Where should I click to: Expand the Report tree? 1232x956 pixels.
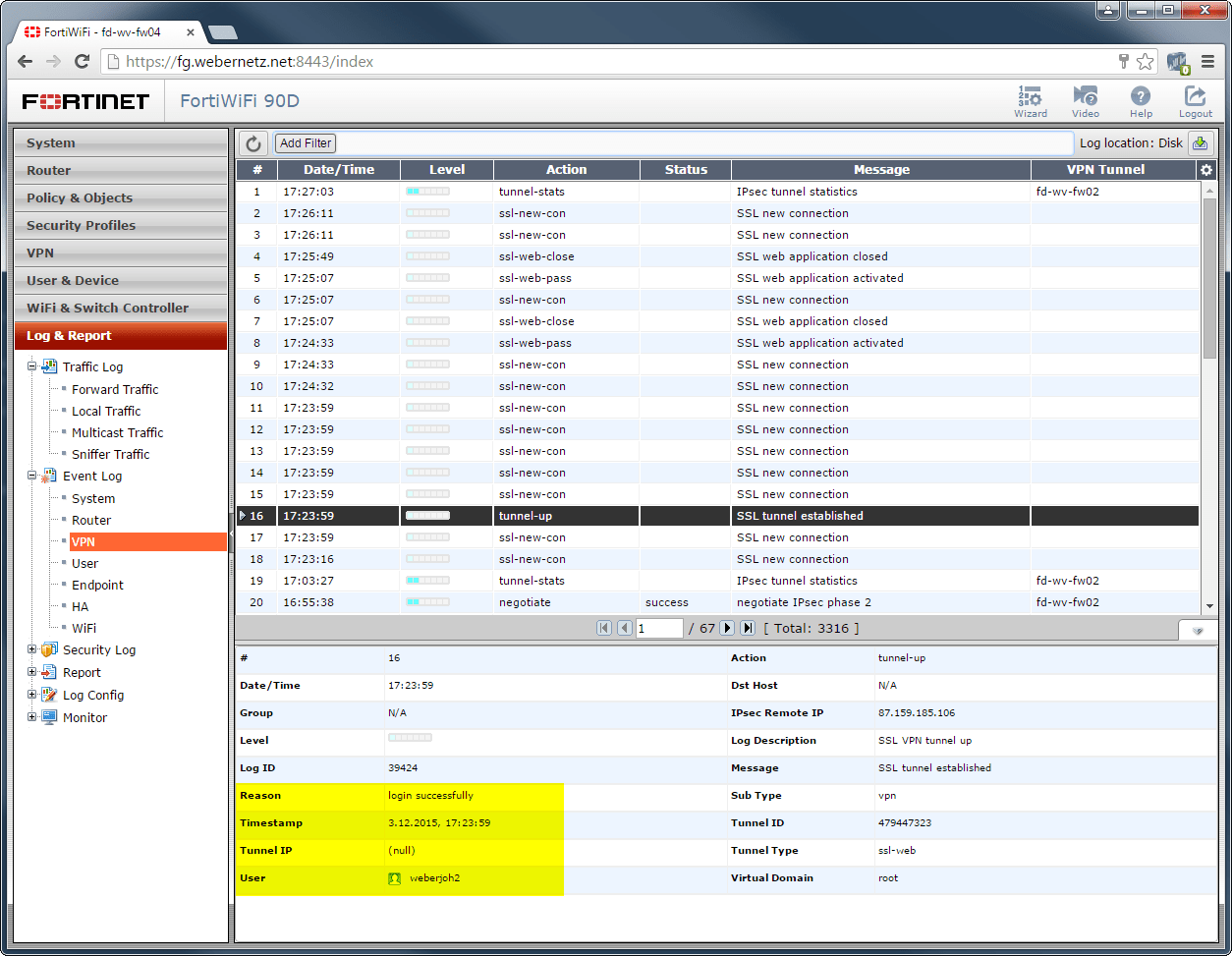31,672
